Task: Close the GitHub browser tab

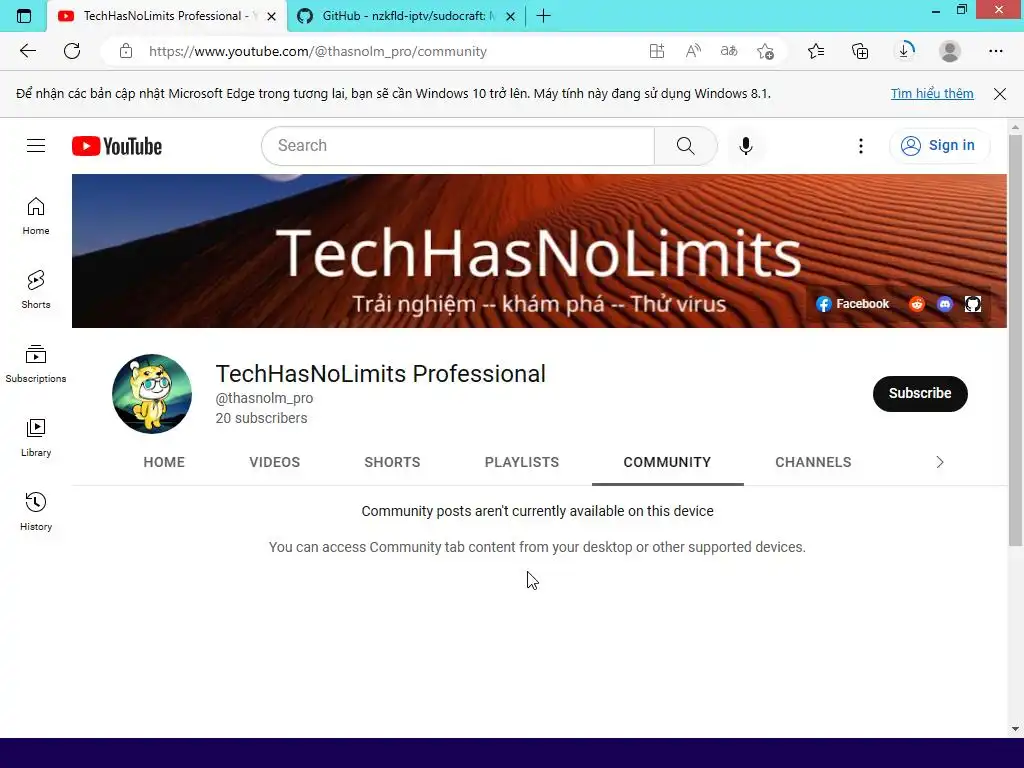Action: (x=511, y=16)
